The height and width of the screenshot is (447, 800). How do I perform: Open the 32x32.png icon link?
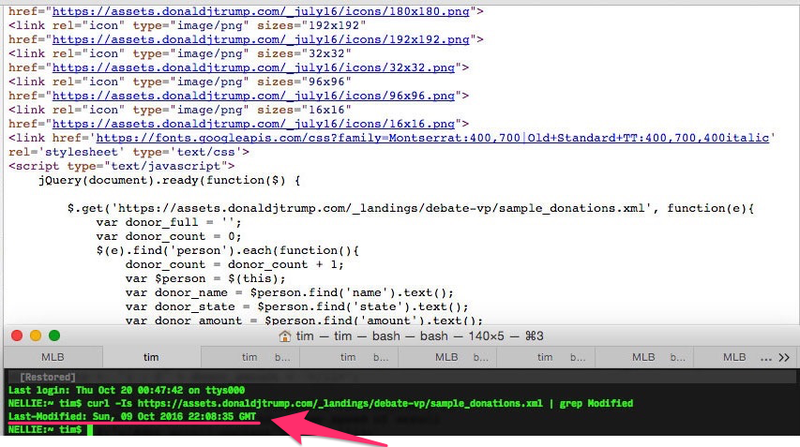[254, 67]
